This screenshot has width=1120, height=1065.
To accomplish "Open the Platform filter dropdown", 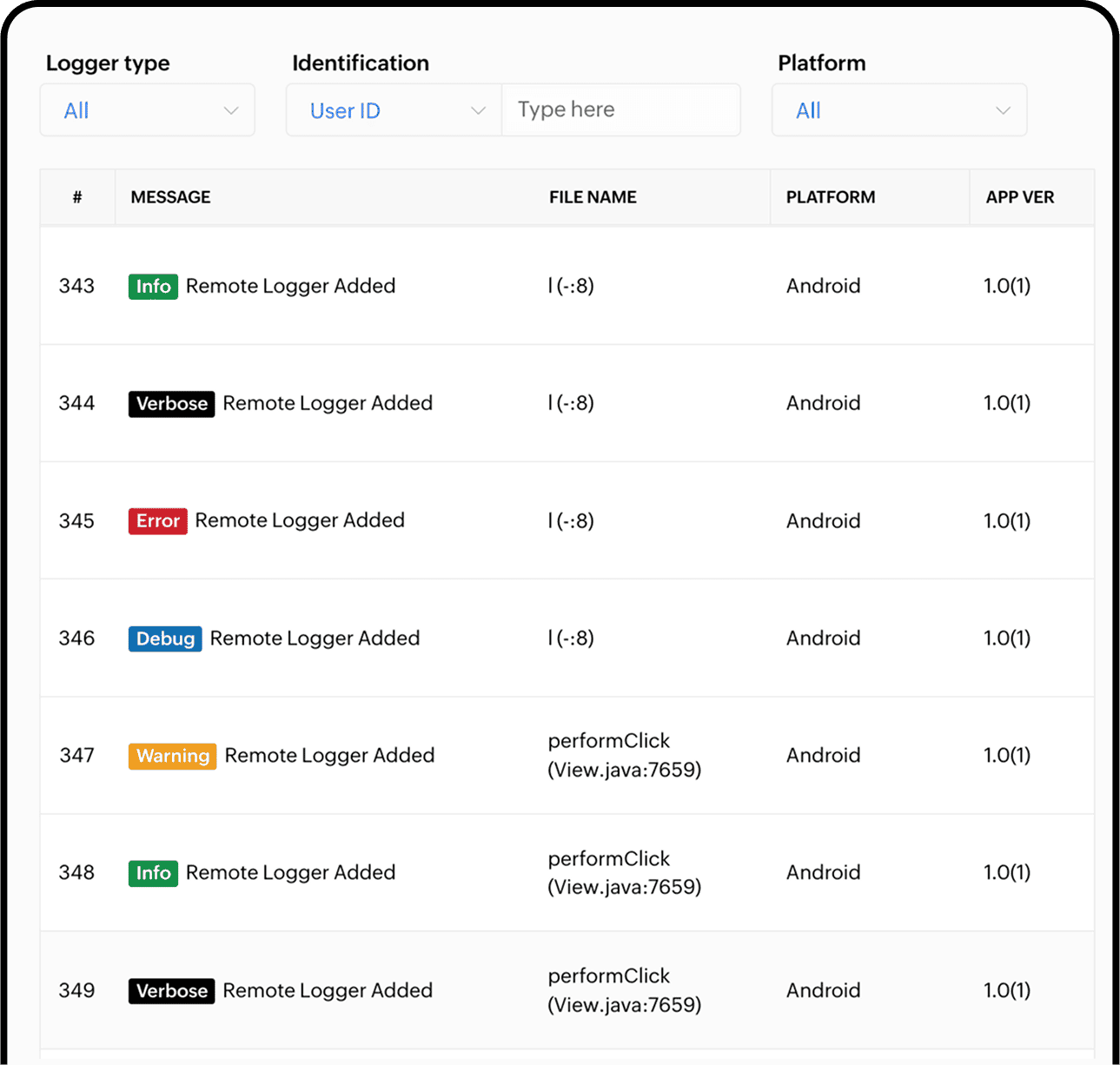I will click(898, 110).
